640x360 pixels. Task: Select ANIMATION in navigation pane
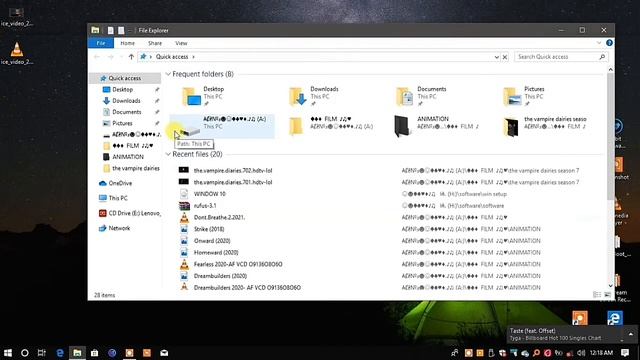point(128,157)
